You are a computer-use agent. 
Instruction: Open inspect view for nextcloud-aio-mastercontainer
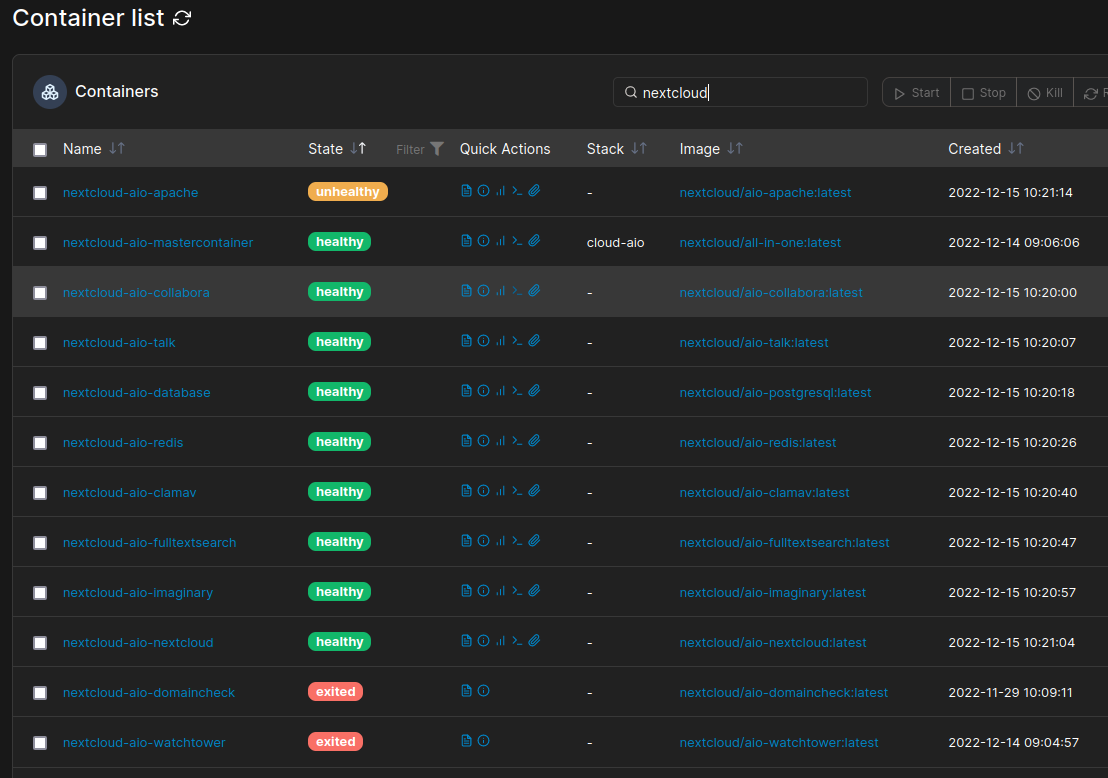(483, 240)
